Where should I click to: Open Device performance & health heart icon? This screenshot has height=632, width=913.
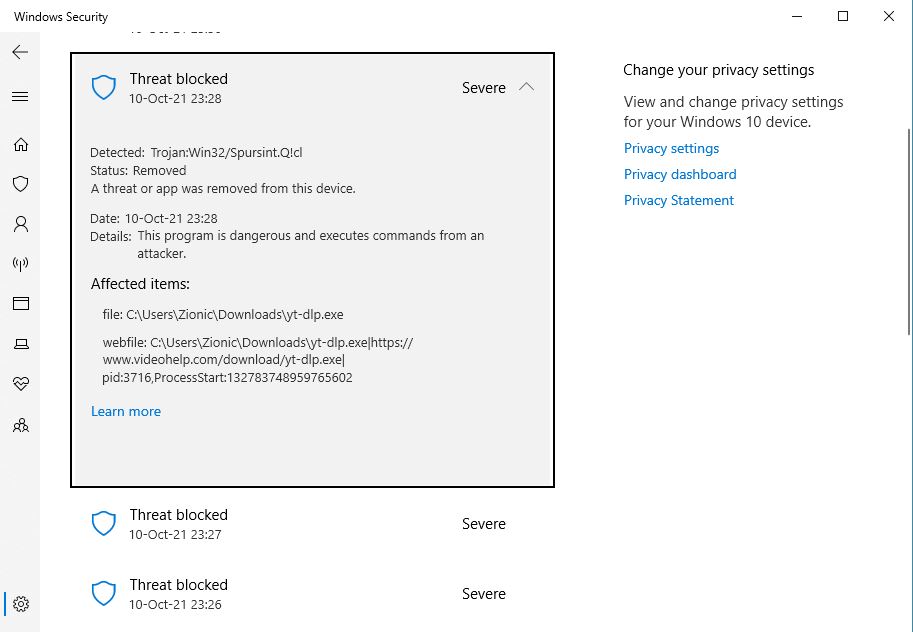click(20, 384)
